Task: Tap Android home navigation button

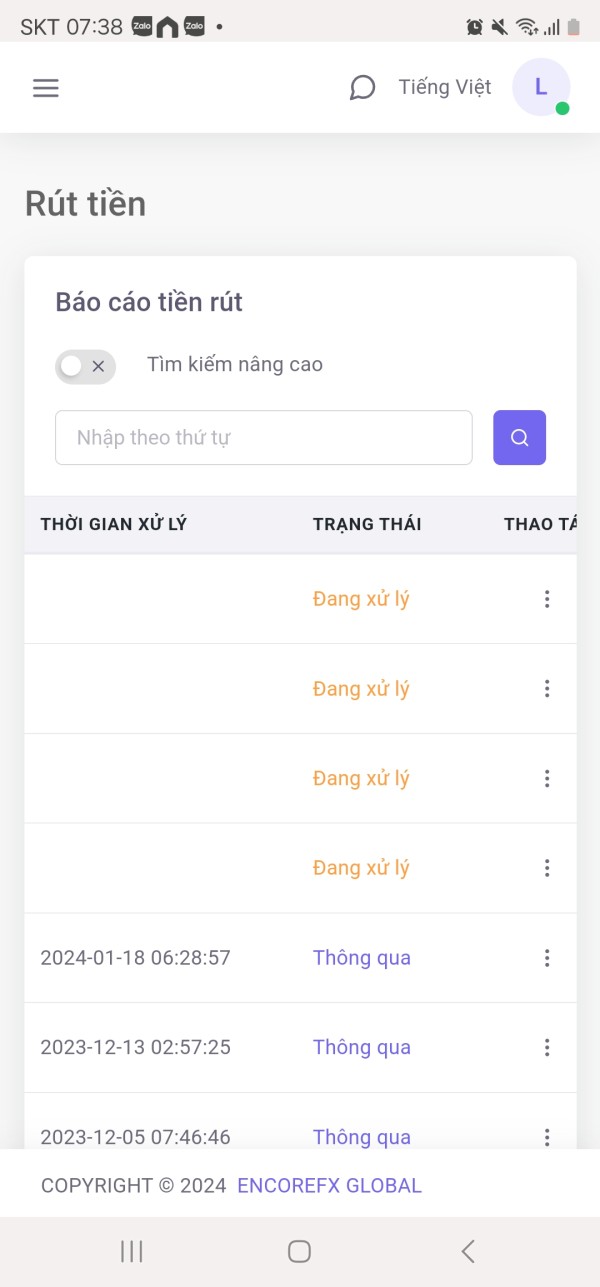Action: (299, 1251)
